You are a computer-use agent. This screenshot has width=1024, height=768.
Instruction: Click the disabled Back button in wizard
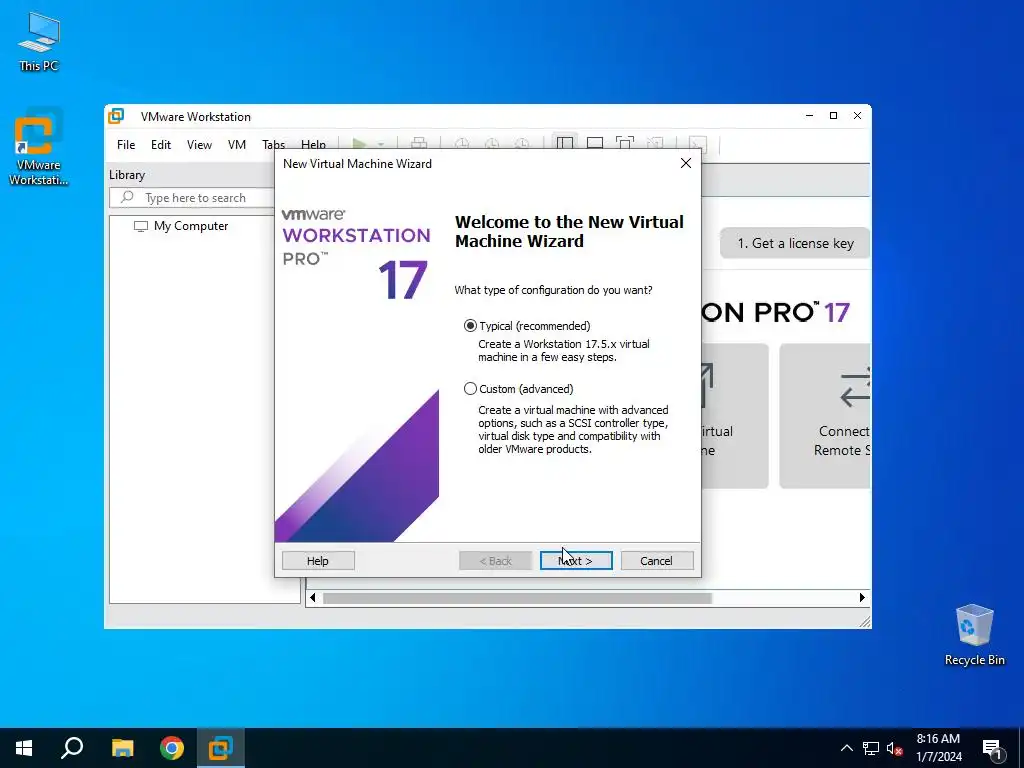tap(496, 560)
